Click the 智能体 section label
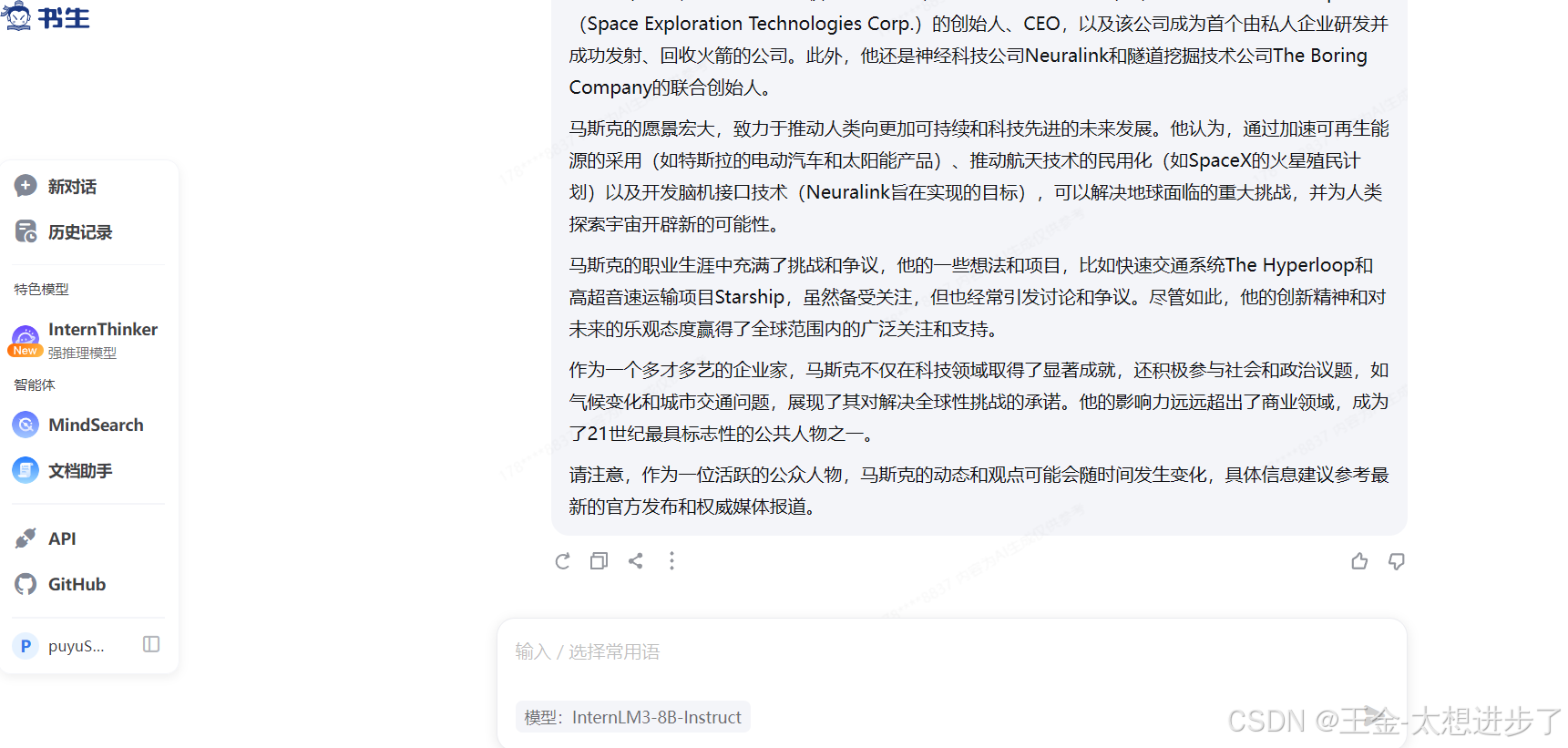This screenshot has width=1568, height=748. tap(35, 384)
